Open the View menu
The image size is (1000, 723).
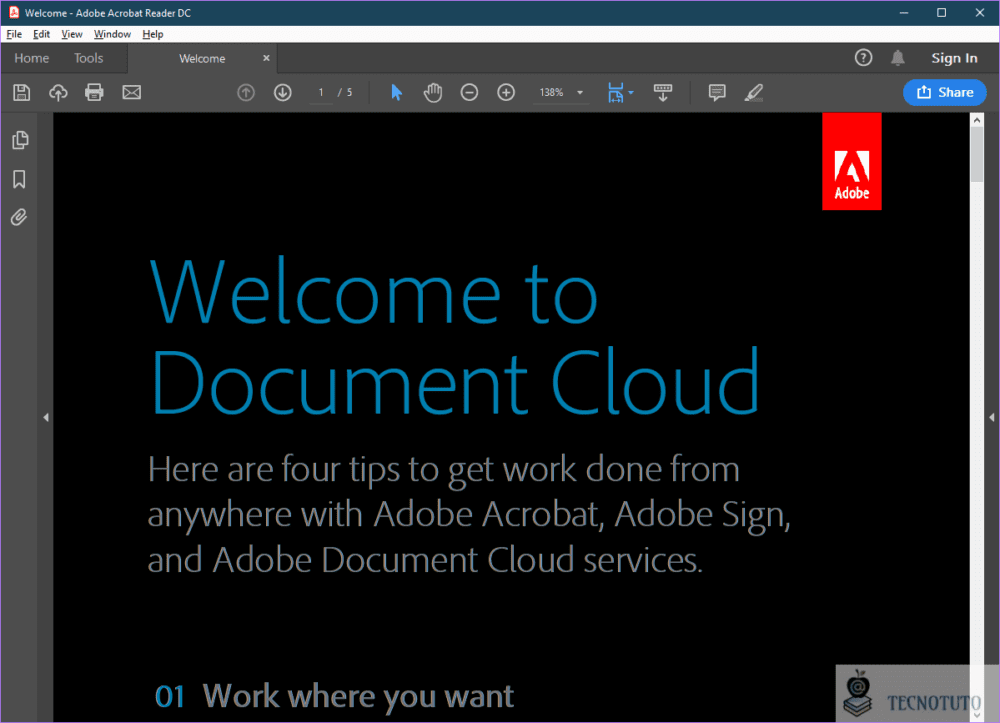(71, 34)
